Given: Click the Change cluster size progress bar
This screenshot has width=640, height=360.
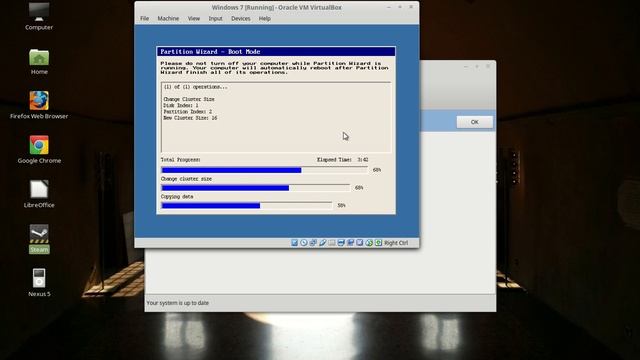Looking at the screenshot, I should click(x=256, y=188).
